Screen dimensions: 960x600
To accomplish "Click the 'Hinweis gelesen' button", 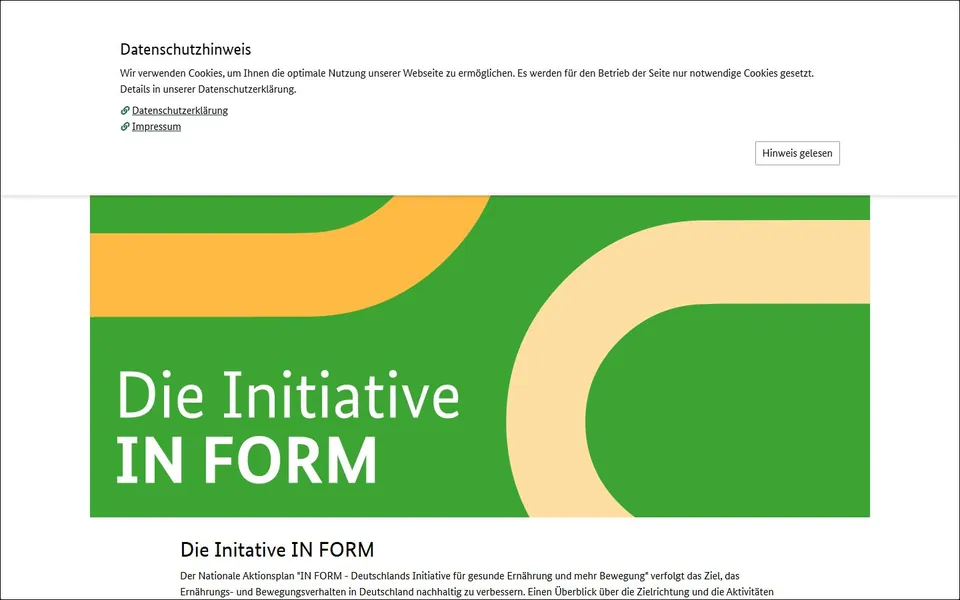I will [x=797, y=153].
